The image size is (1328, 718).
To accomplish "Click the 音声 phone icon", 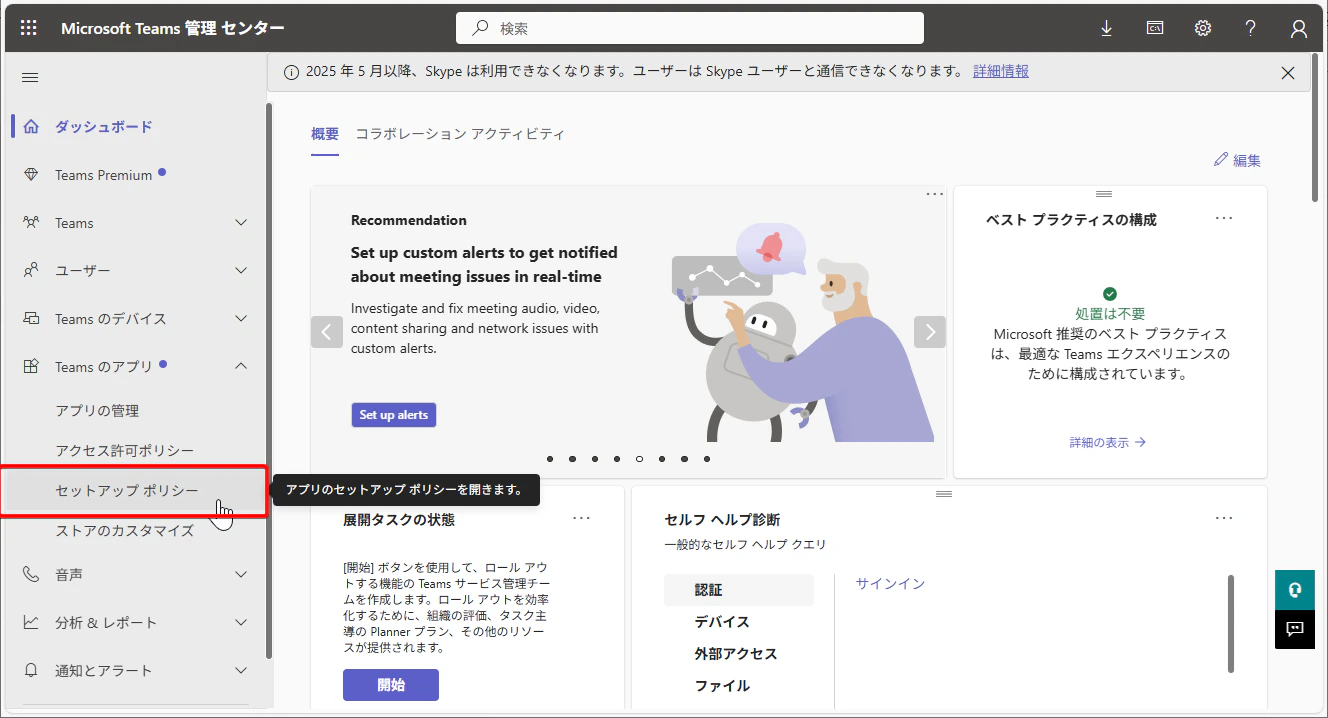I will pyautogui.click(x=31, y=574).
